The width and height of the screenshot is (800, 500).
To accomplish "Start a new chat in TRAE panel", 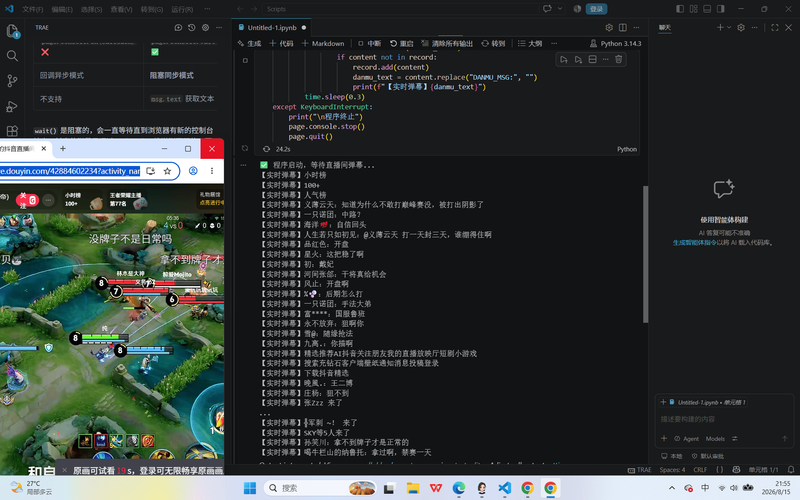I will (x=178, y=28).
